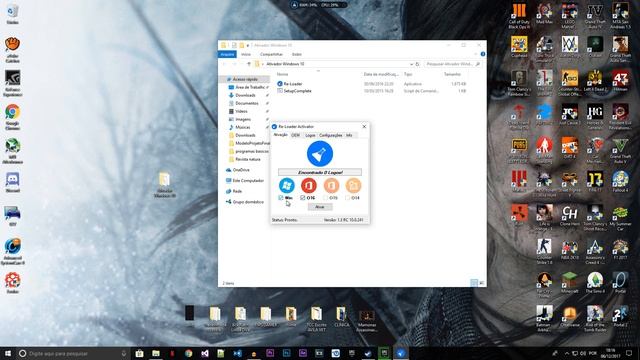This screenshot has width=640, height=360.
Task: Select the Re-Loader file in Explorer
Action: click(293, 84)
